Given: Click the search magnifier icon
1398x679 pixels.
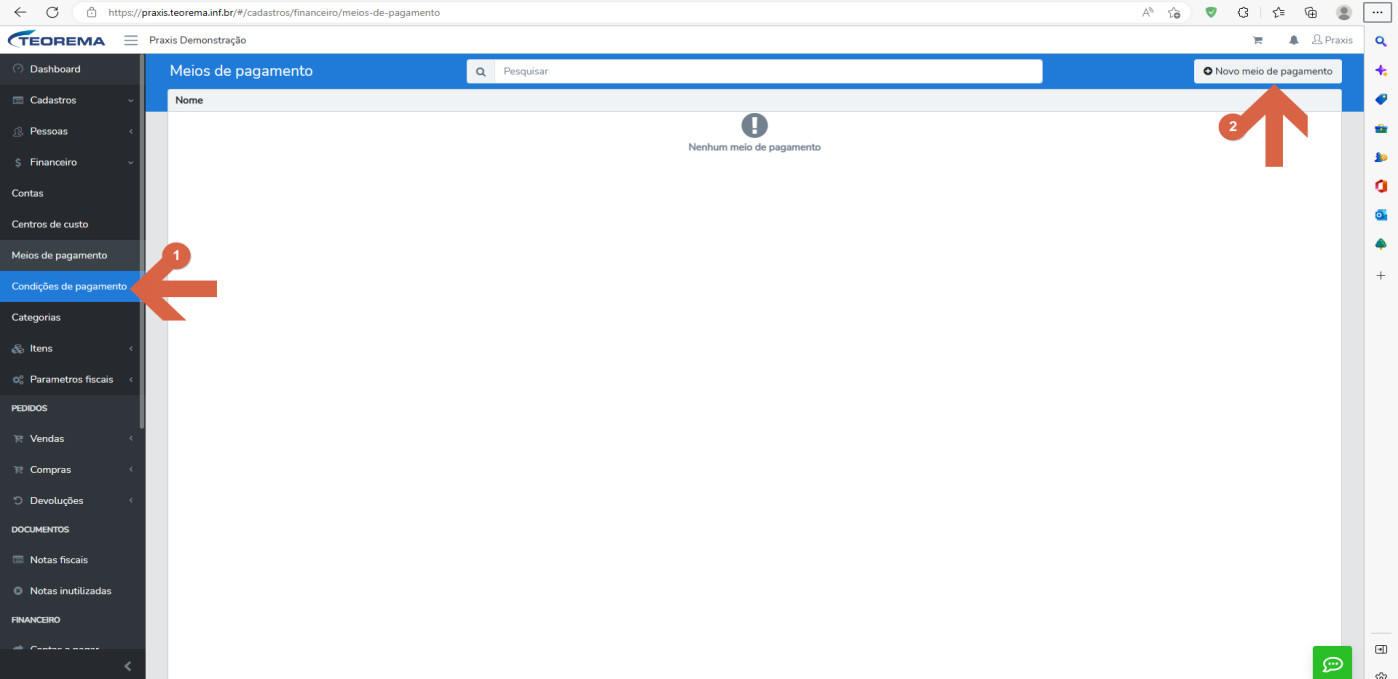Looking at the screenshot, I should coord(480,71).
